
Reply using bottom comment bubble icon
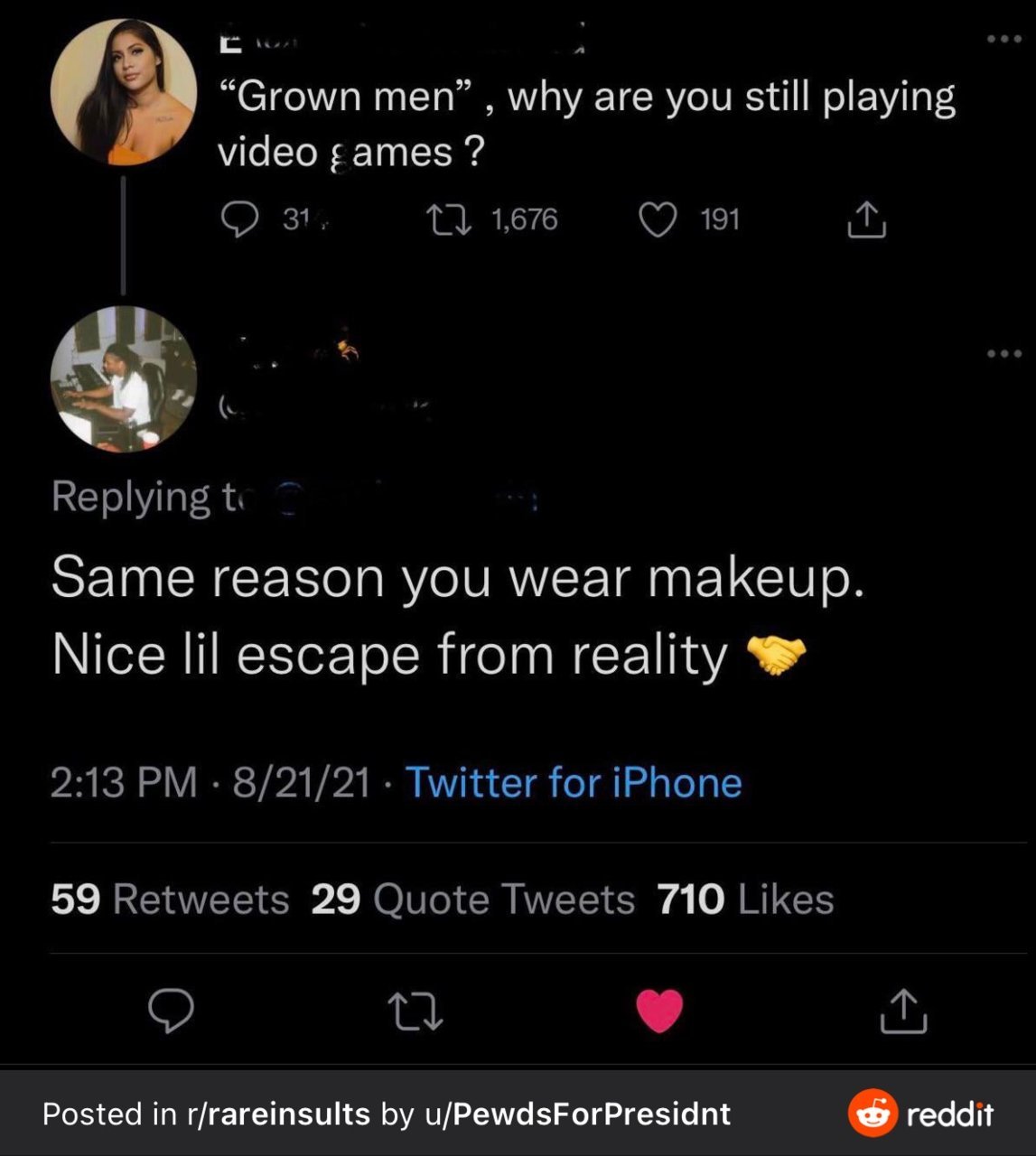pos(171,1011)
